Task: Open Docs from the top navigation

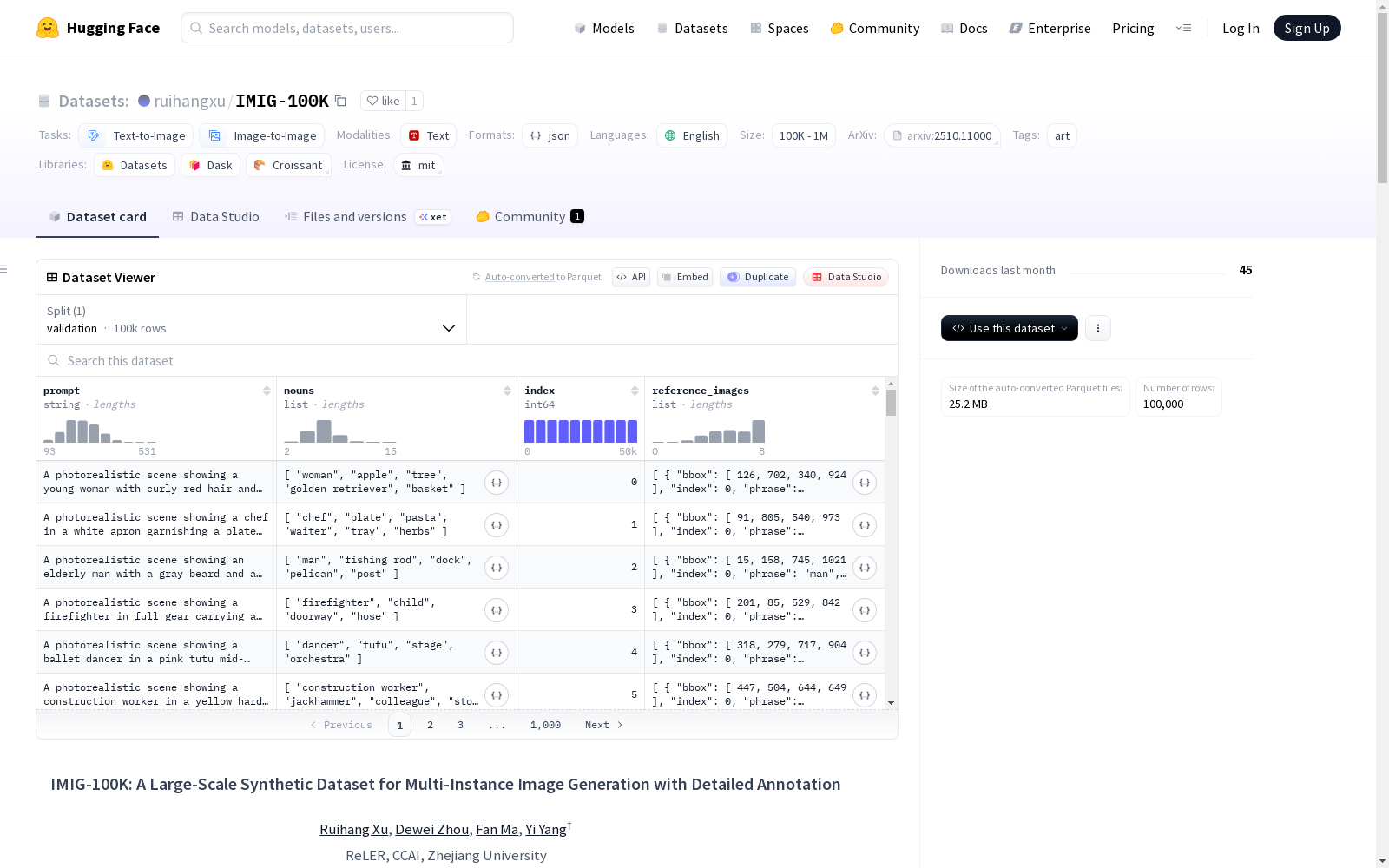Action: pyautogui.click(x=964, y=28)
